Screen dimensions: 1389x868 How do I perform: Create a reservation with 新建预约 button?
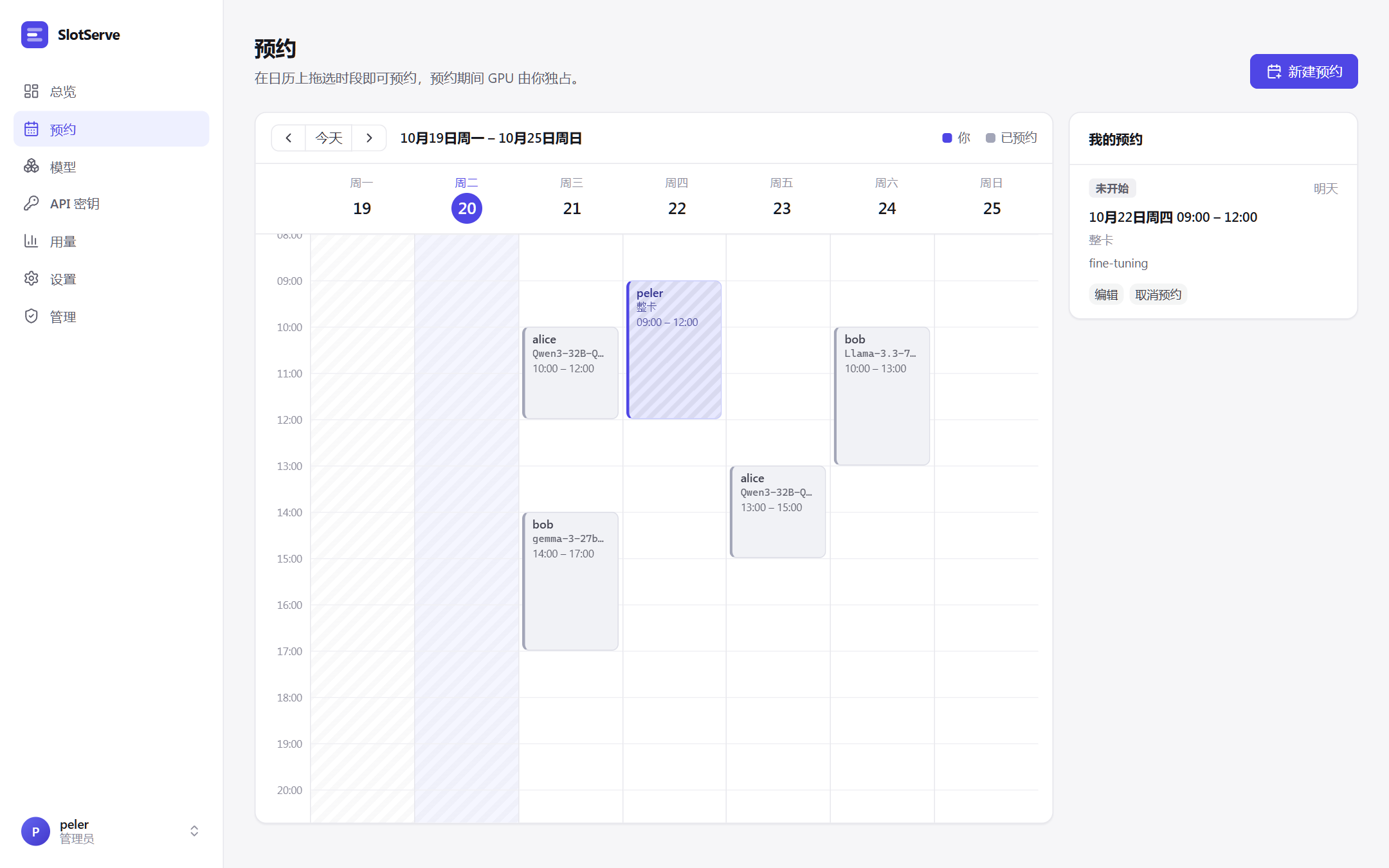pyautogui.click(x=1303, y=71)
